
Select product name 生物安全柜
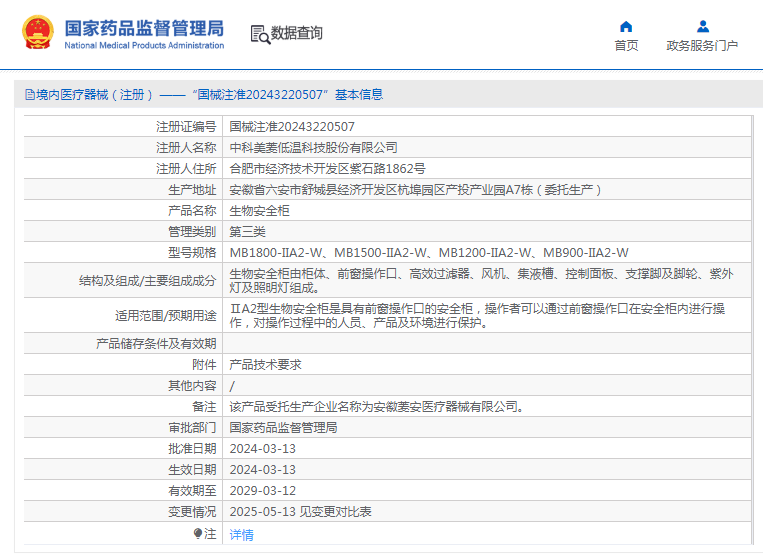pos(259,211)
